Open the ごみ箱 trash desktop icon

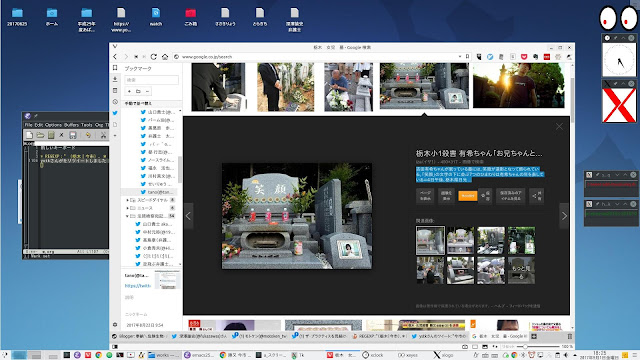[191, 17]
